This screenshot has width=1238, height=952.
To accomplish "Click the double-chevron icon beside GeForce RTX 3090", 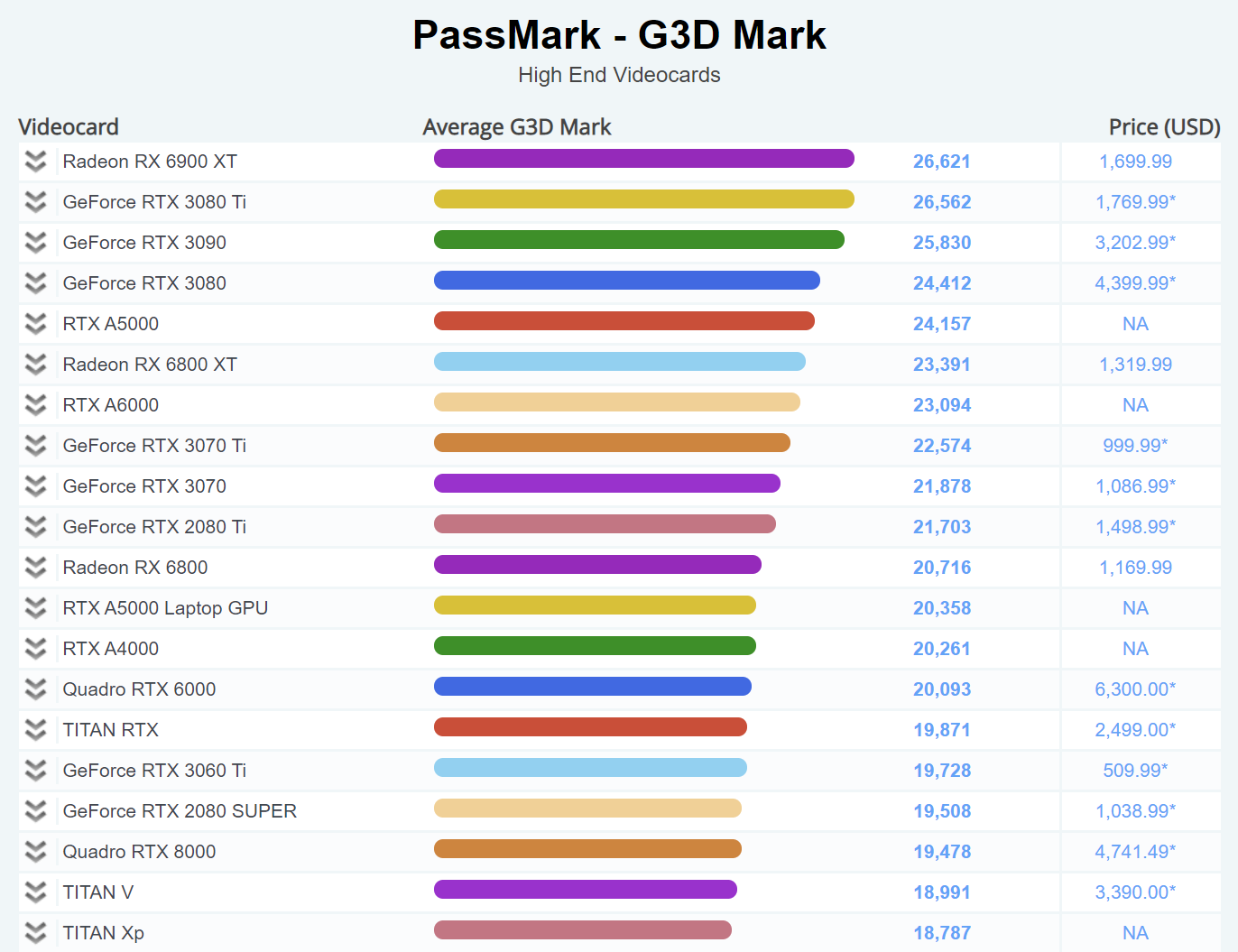I will click(x=36, y=243).
